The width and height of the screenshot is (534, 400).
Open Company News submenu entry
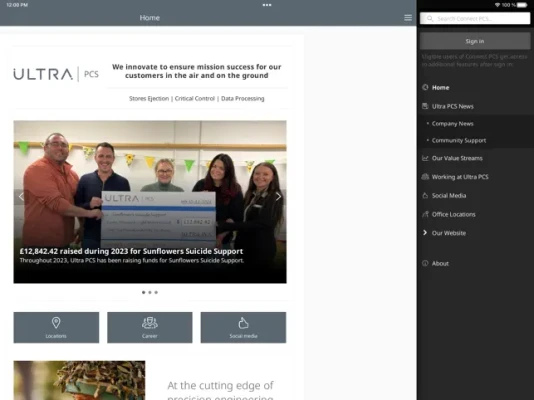(x=452, y=124)
